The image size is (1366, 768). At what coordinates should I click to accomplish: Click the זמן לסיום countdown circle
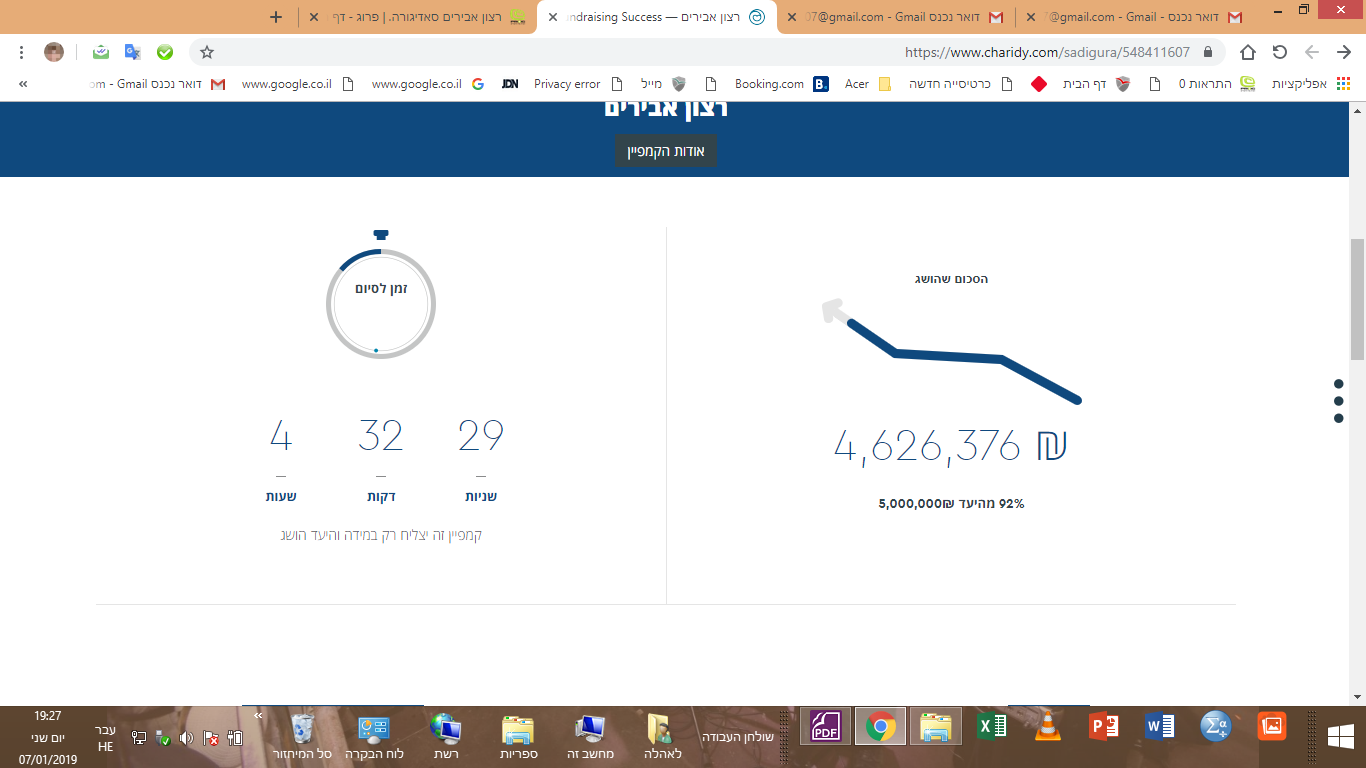tap(381, 303)
